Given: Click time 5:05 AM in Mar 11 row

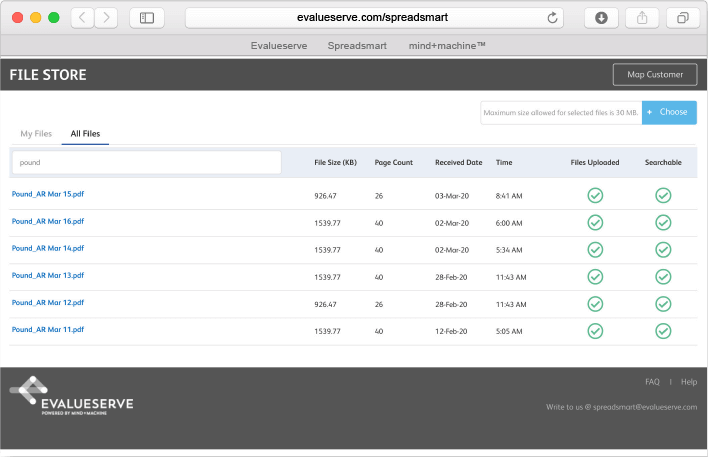Looking at the screenshot, I should pos(509,331).
